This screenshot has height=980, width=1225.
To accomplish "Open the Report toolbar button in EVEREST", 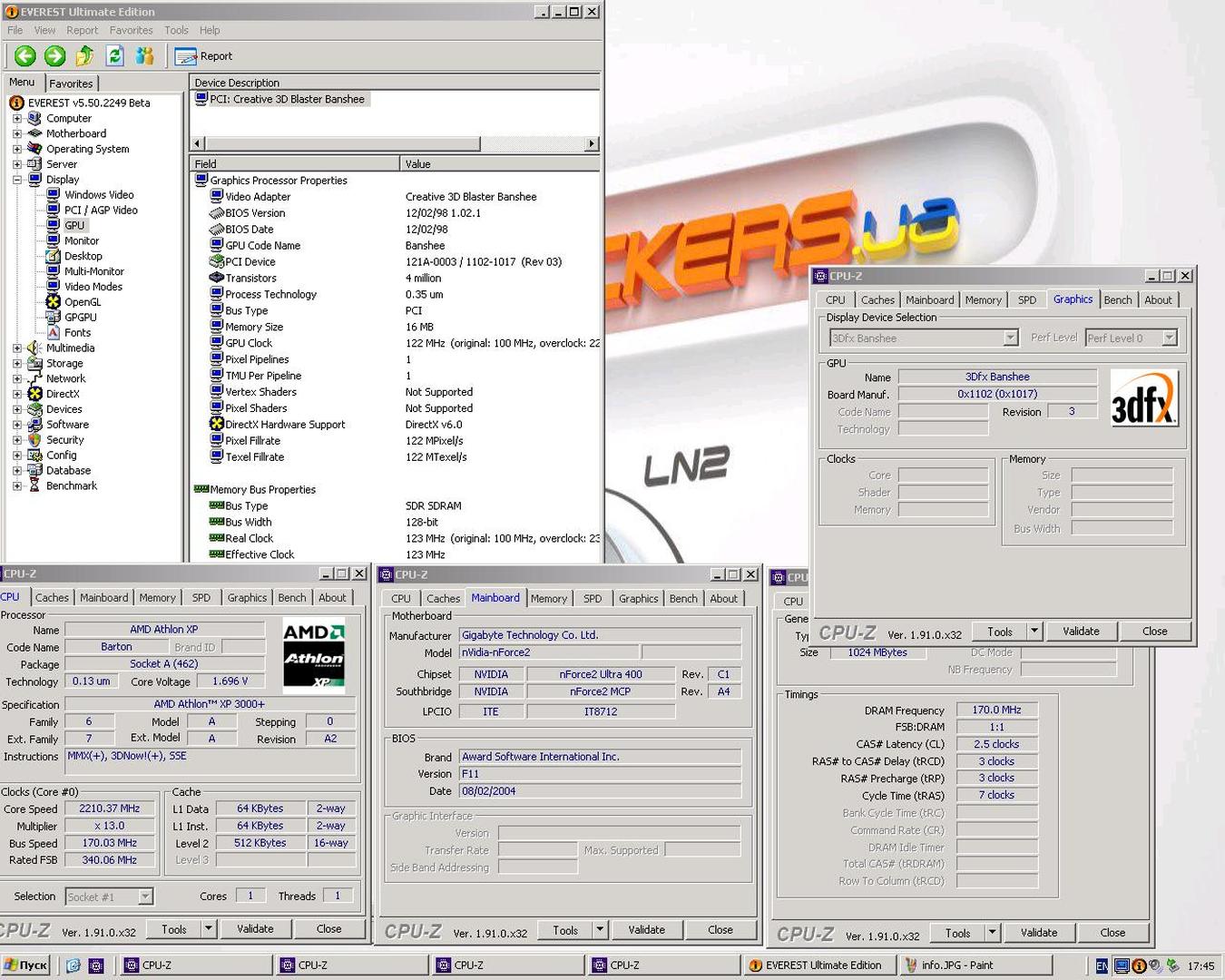I will (204, 56).
